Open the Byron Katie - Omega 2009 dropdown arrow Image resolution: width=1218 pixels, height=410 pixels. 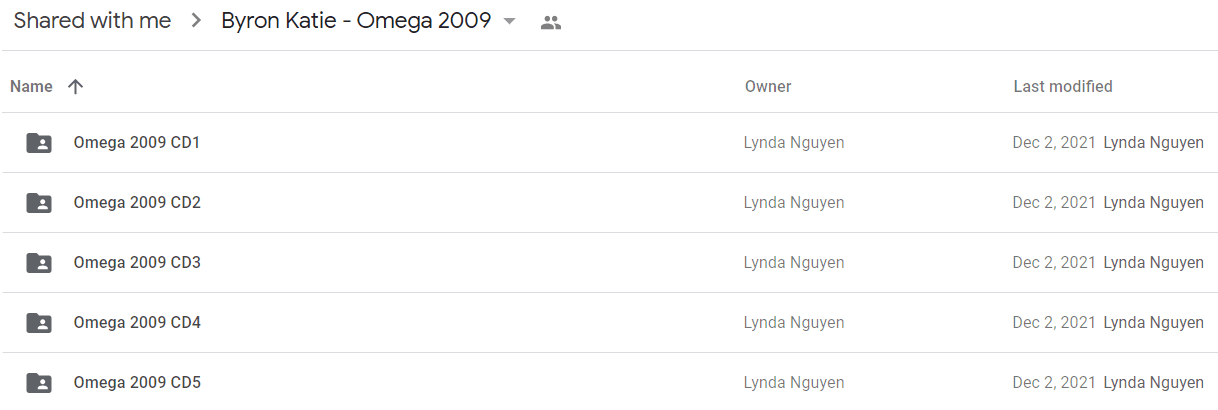tap(509, 21)
